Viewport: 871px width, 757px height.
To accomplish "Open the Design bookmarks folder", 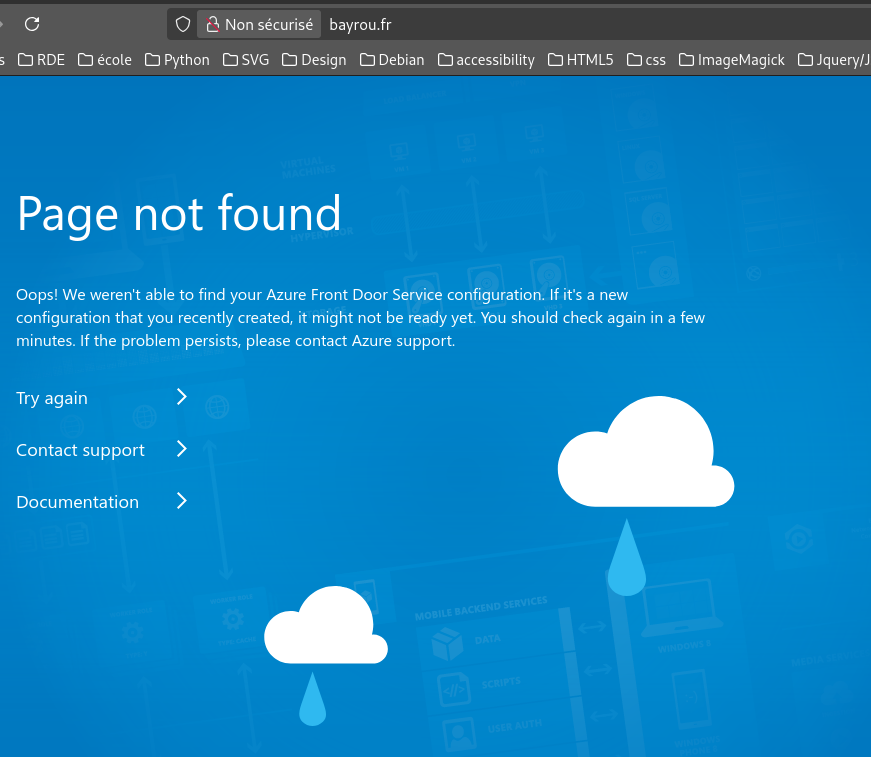I will tap(314, 59).
